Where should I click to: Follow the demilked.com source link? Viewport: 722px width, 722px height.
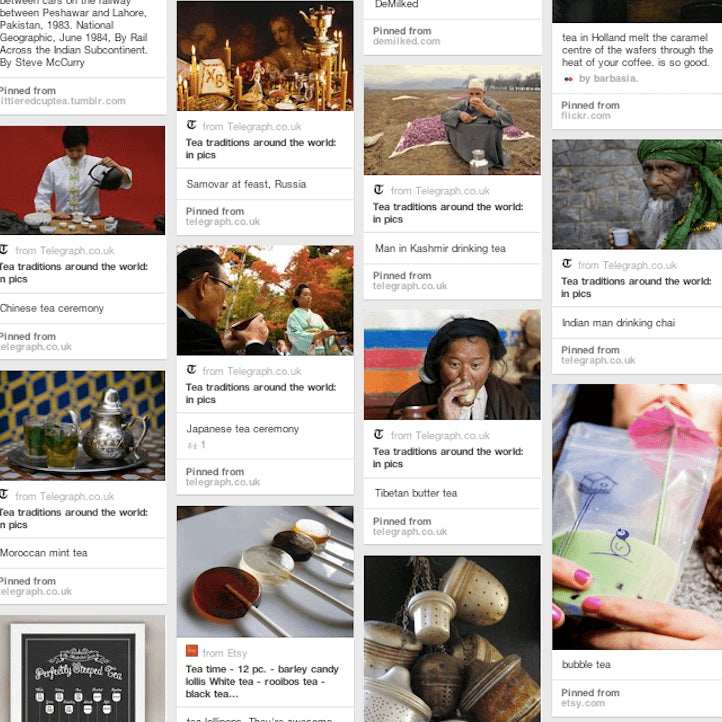(x=406, y=41)
